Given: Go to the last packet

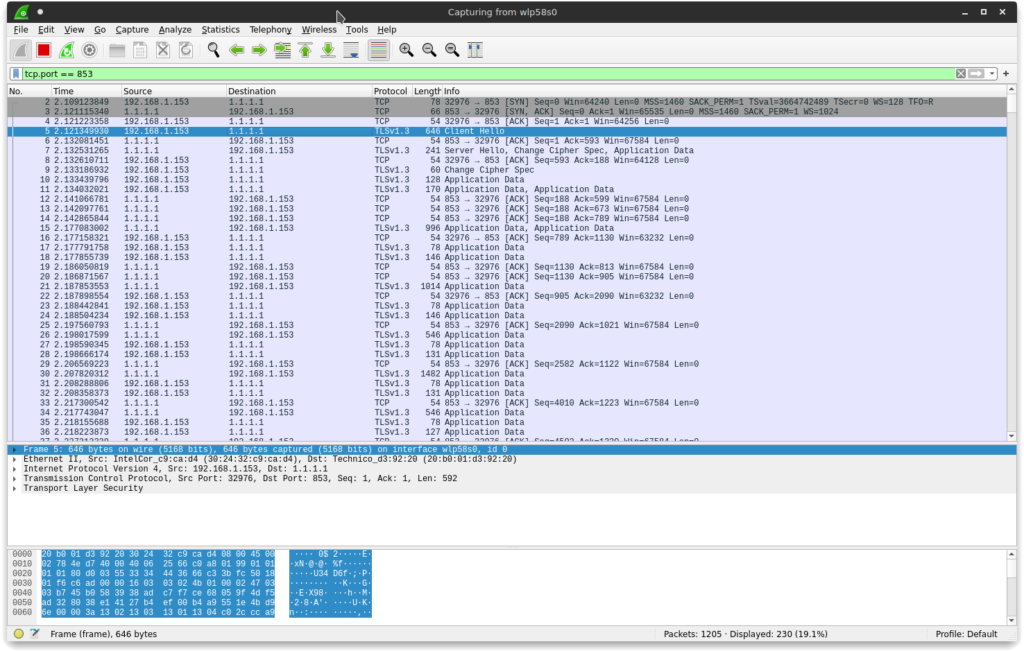Looking at the screenshot, I should [328, 49].
